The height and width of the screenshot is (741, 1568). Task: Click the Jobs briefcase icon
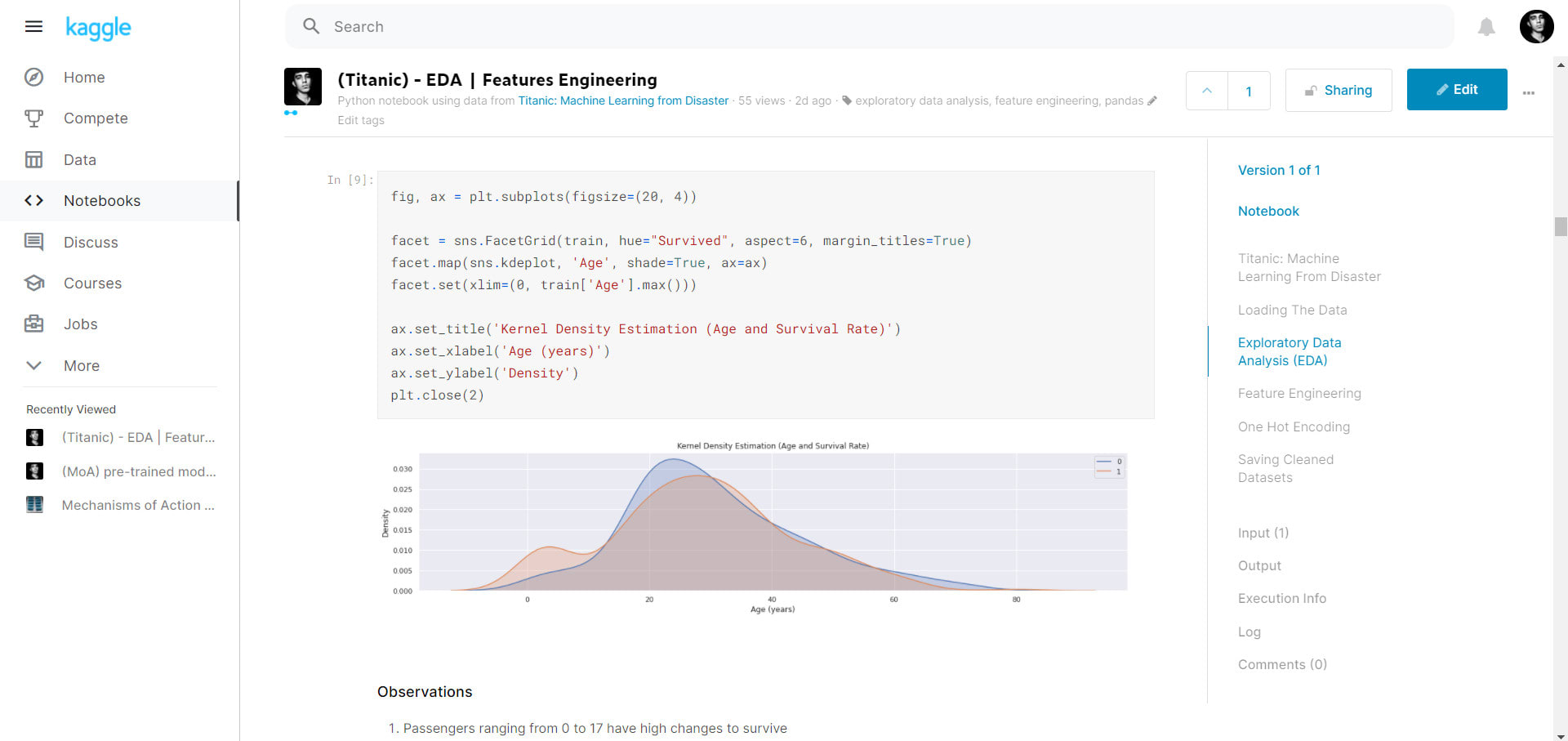click(x=33, y=324)
